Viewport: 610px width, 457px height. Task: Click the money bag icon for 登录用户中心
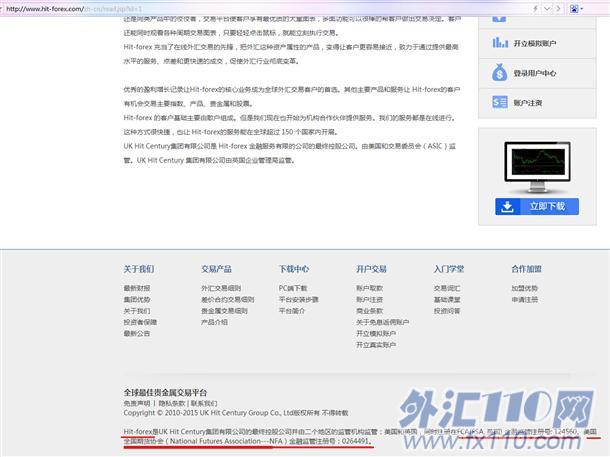(500, 72)
